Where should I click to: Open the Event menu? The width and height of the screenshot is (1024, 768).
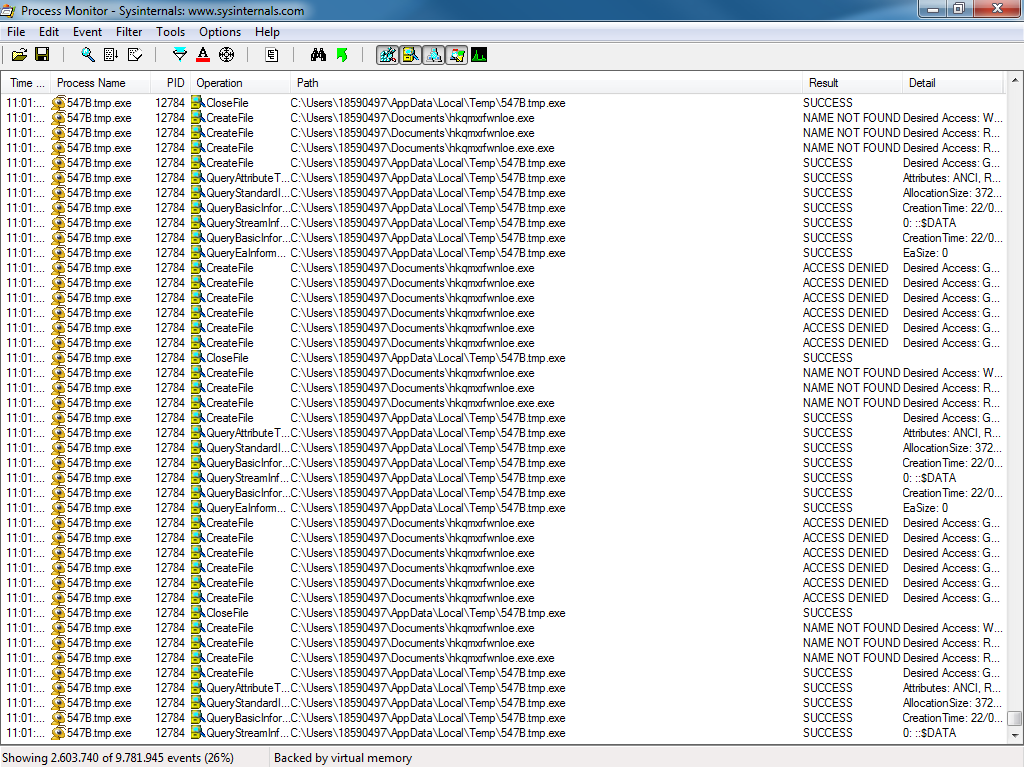coord(88,32)
